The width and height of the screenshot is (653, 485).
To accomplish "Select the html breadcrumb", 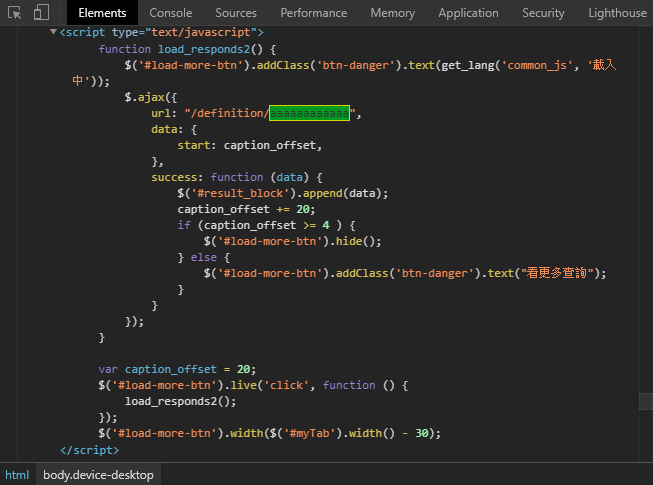I will coord(17,475).
